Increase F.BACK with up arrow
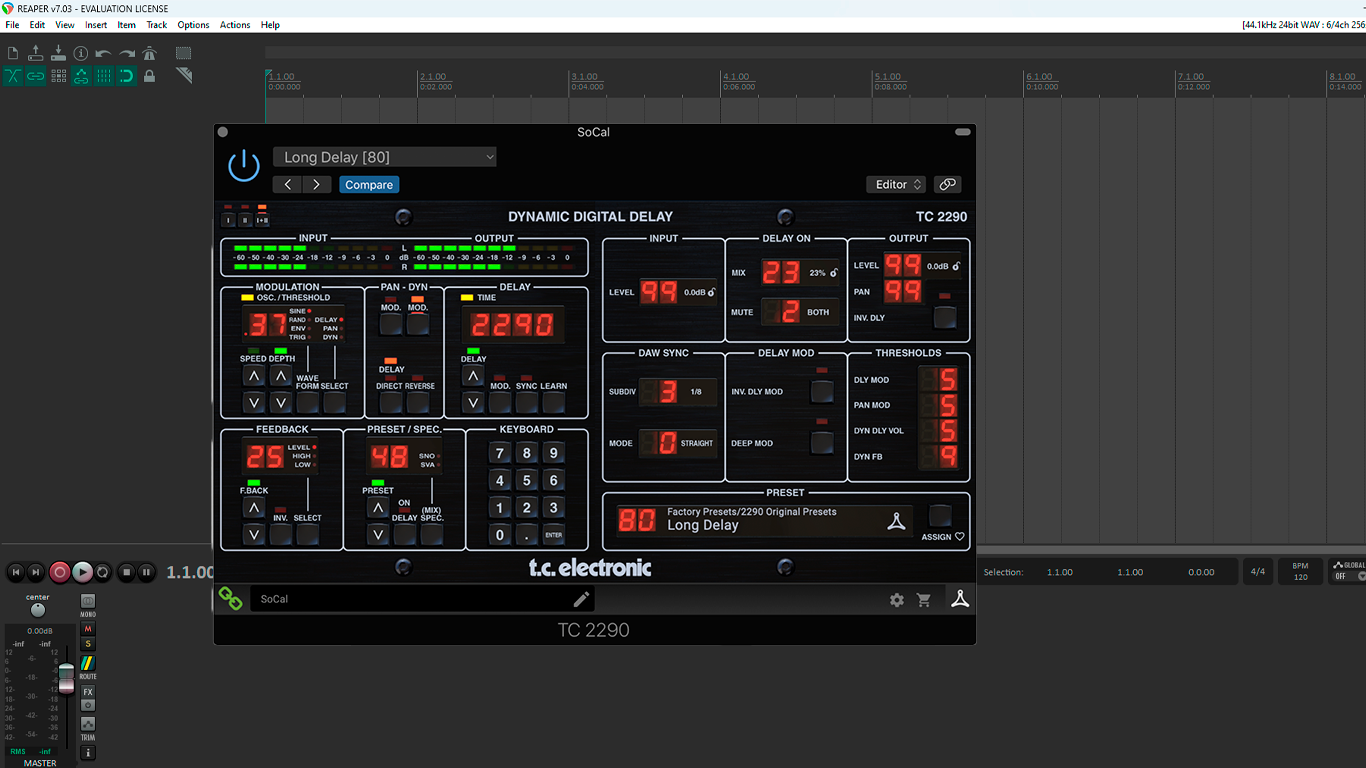The width and height of the screenshot is (1366, 768). (254, 508)
